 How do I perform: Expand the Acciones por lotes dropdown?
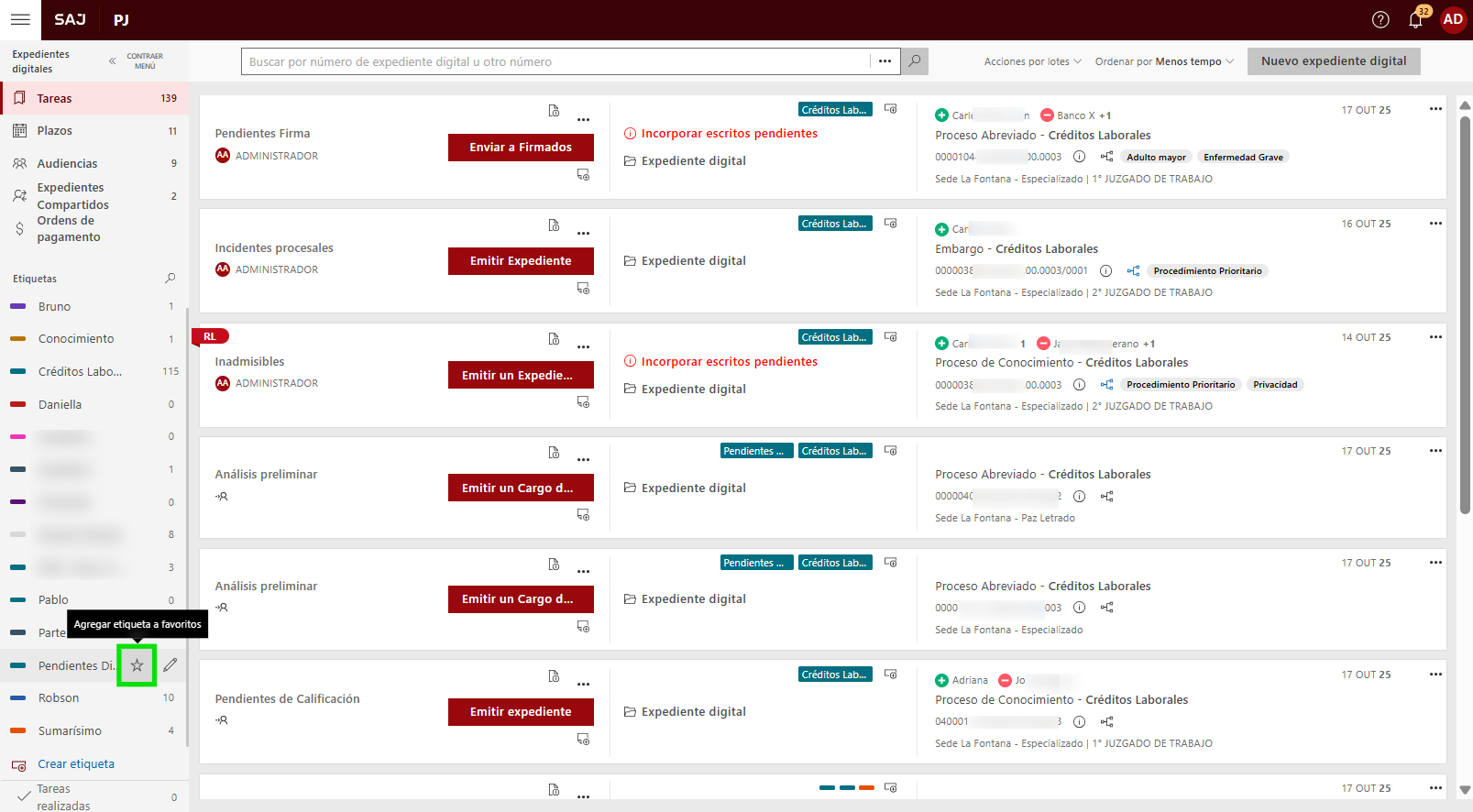pyautogui.click(x=1032, y=61)
